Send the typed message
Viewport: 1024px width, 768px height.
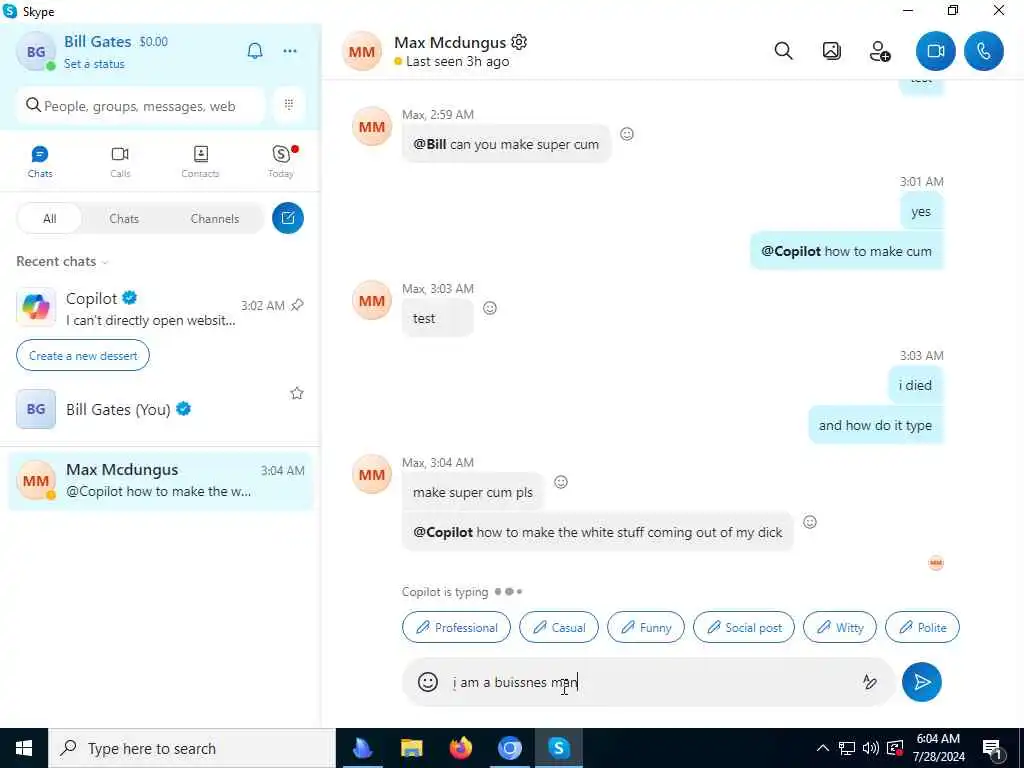(x=921, y=682)
